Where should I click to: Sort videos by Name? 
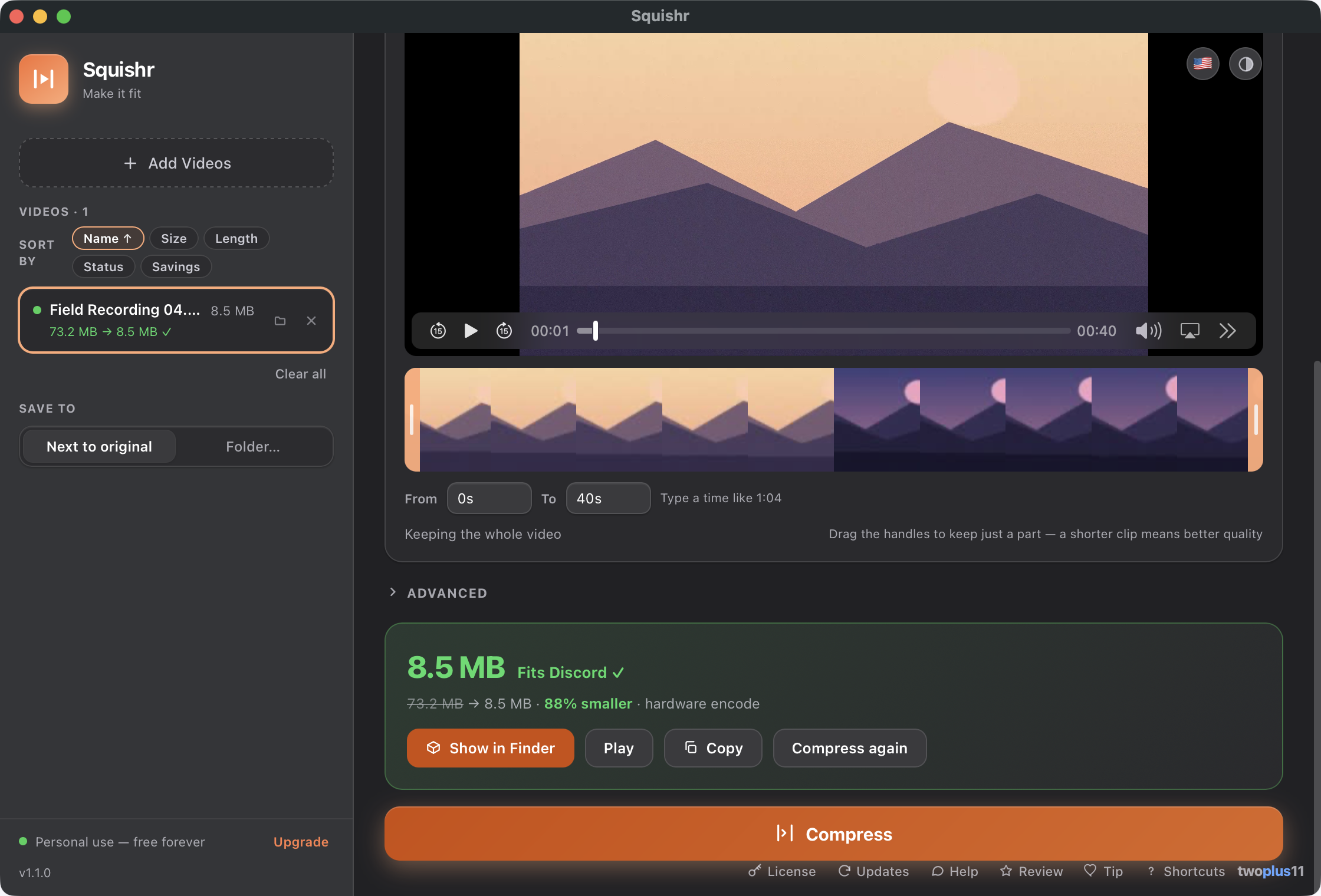(108, 238)
